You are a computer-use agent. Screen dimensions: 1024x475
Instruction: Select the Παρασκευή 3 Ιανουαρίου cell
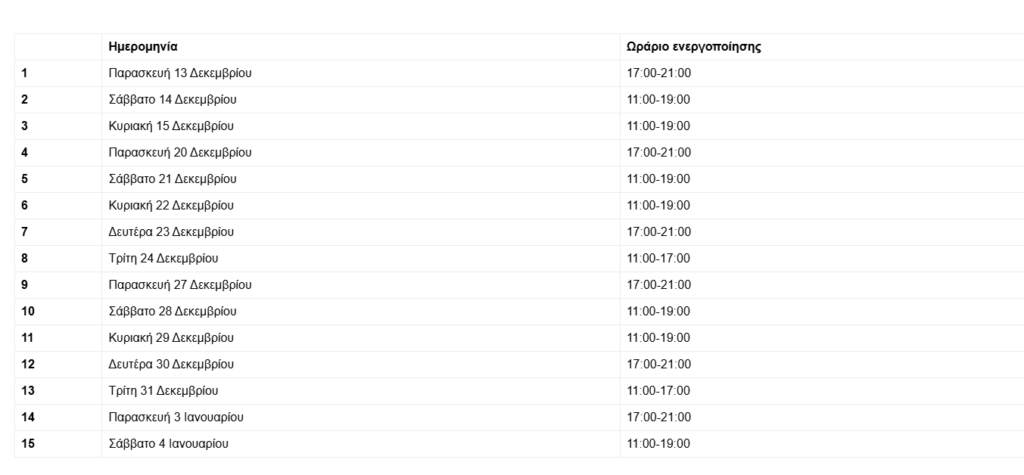tap(176, 418)
